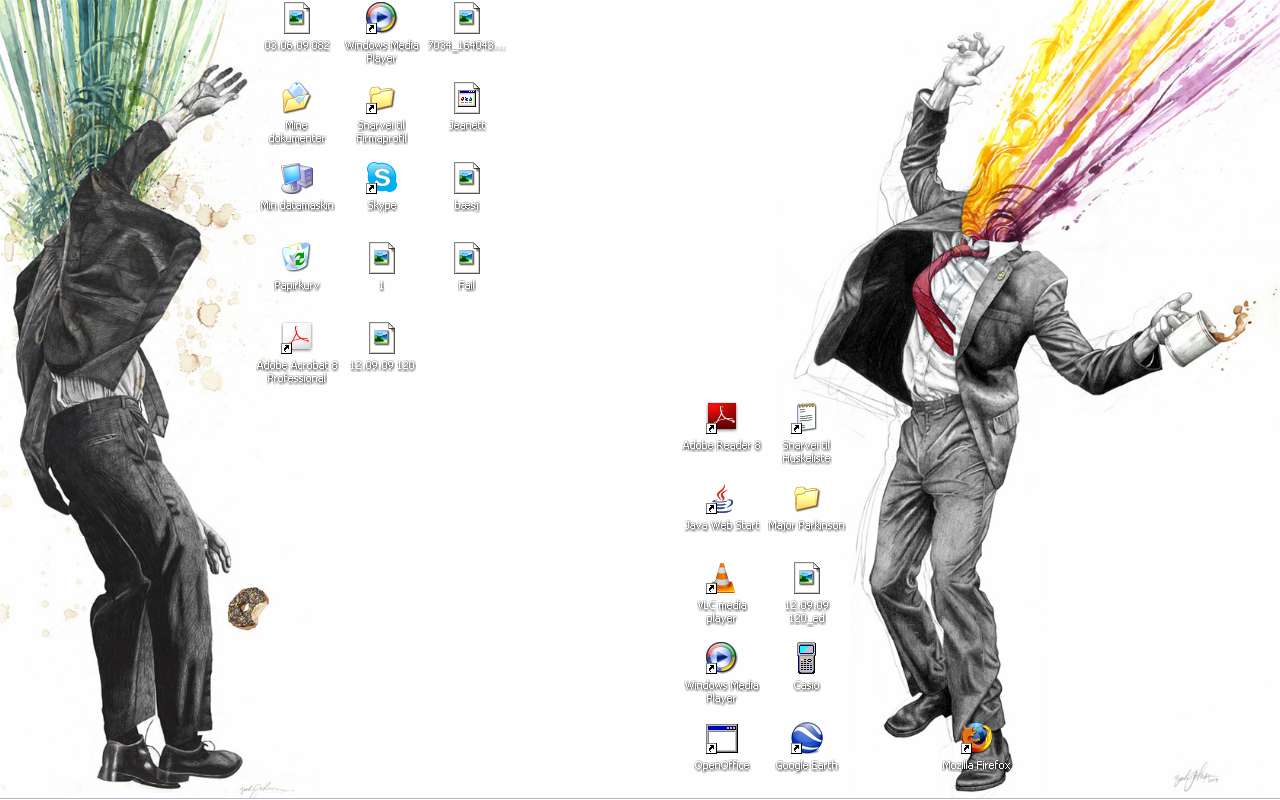Select the bæsj image file
This screenshot has width=1280, height=800.
point(467,178)
